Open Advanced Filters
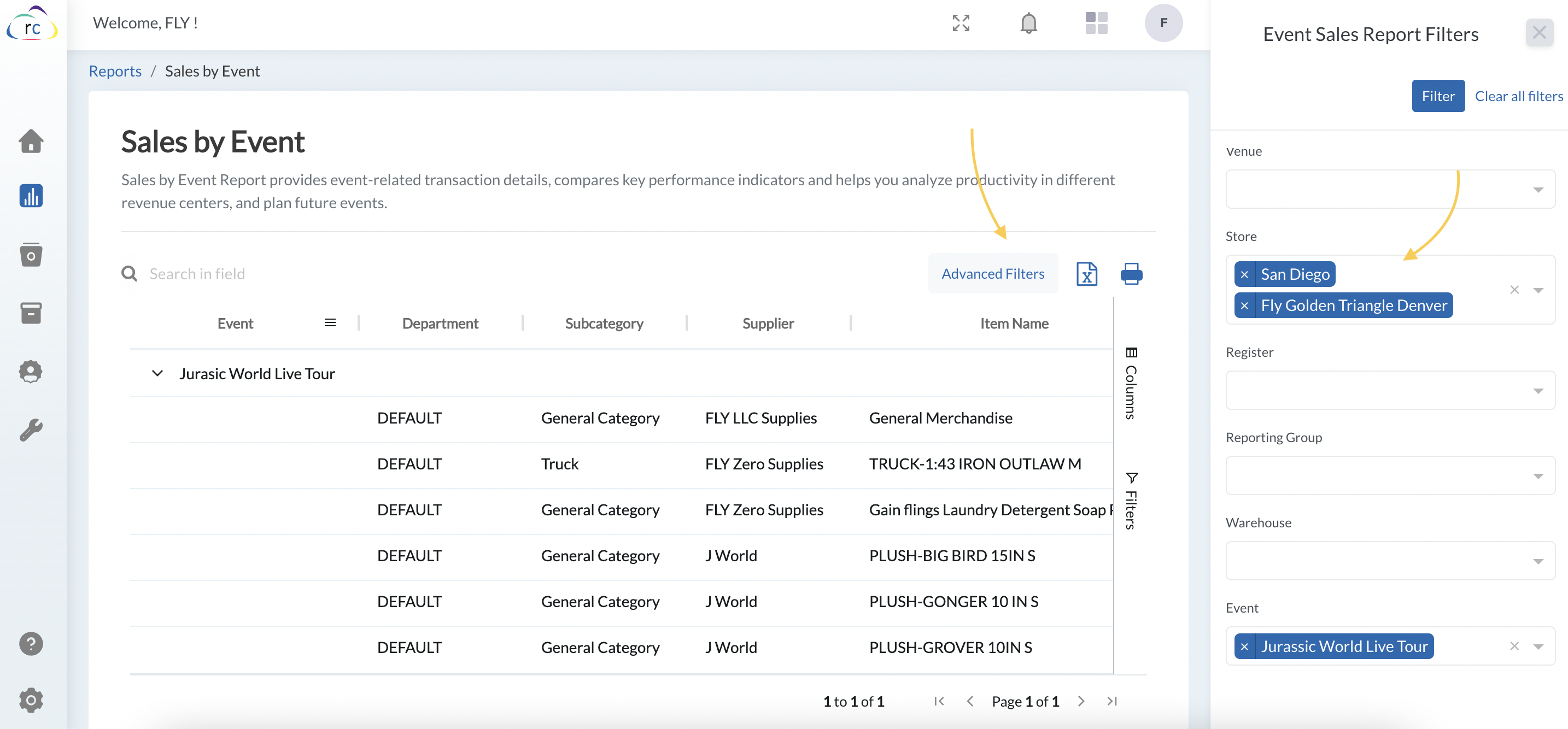 click(993, 274)
